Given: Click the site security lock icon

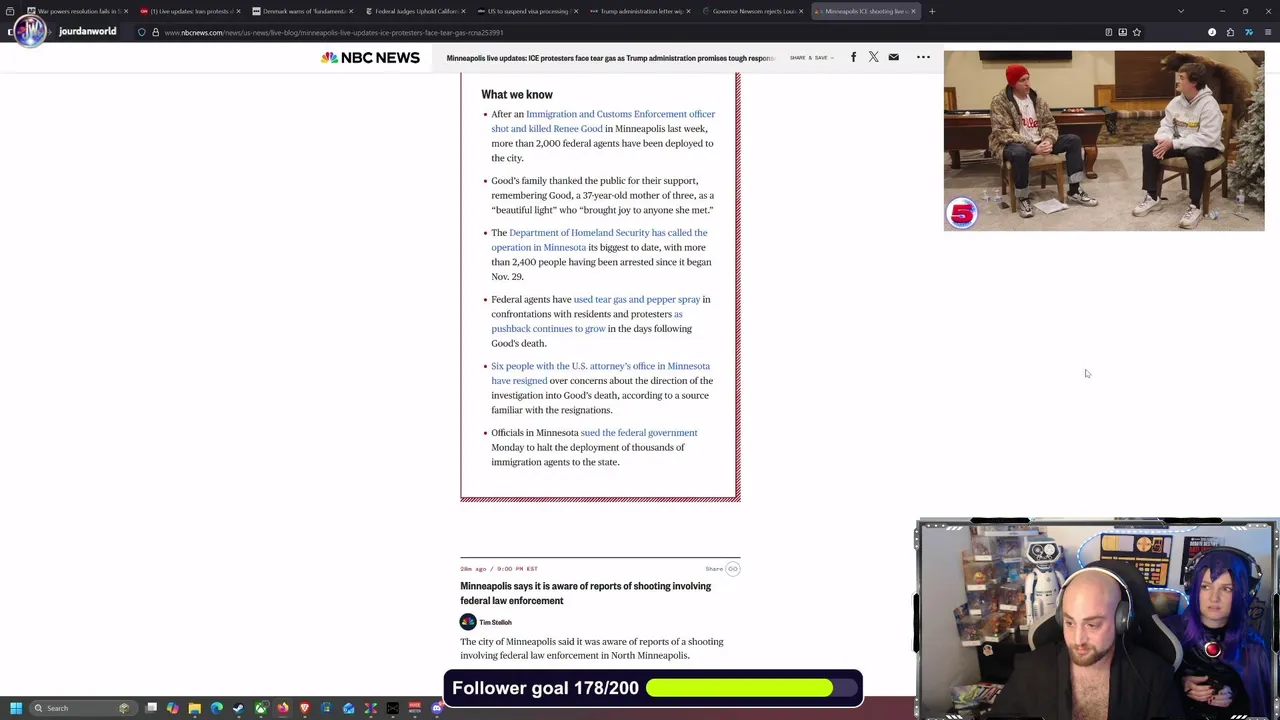Looking at the screenshot, I should point(155,32).
